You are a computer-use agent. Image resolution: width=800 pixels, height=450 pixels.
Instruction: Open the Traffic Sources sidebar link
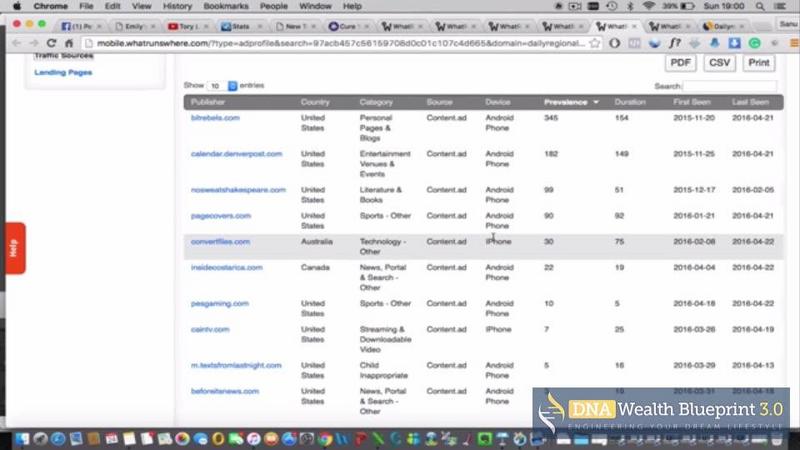pyautogui.click(x=64, y=56)
